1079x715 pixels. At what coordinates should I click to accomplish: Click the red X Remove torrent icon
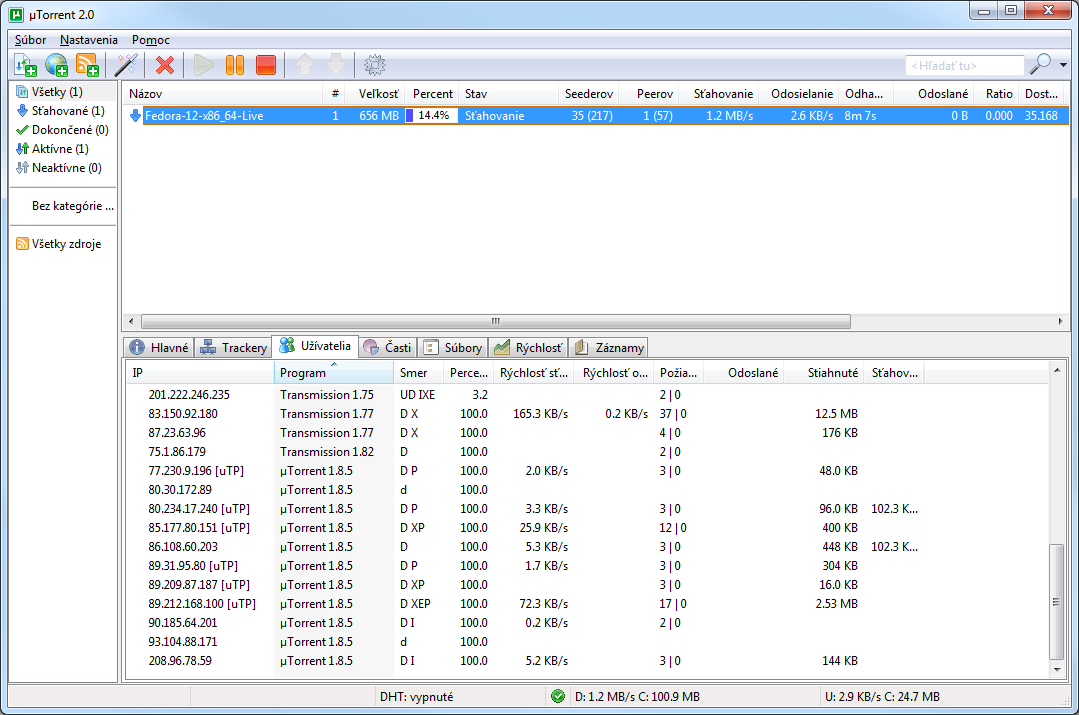164,65
